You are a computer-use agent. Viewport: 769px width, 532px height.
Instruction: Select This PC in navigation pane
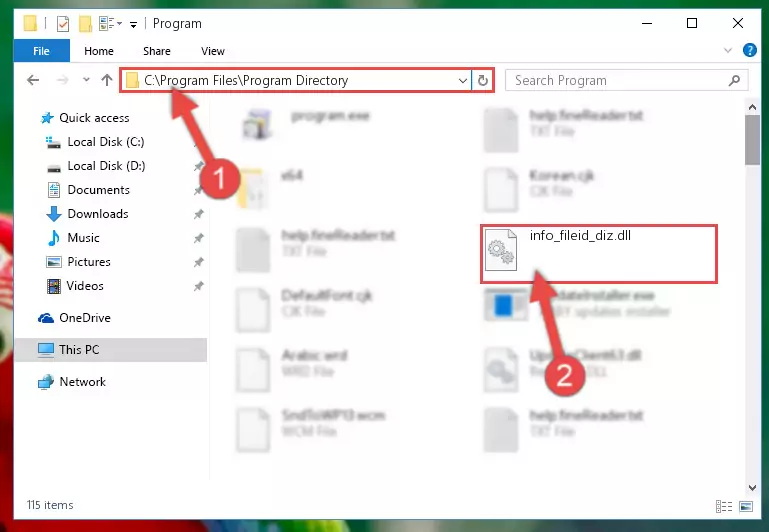(x=110, y=350)
